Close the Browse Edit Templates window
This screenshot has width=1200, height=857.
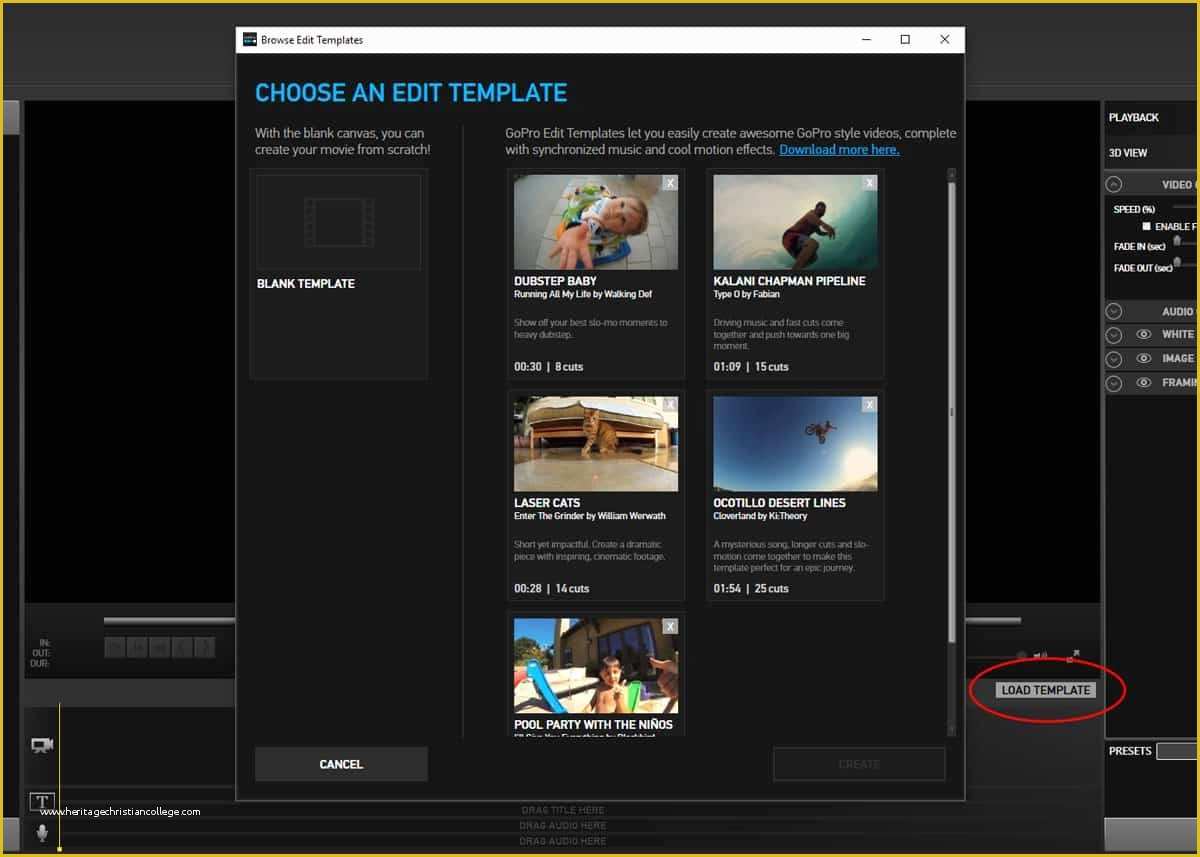coord(945,40)
